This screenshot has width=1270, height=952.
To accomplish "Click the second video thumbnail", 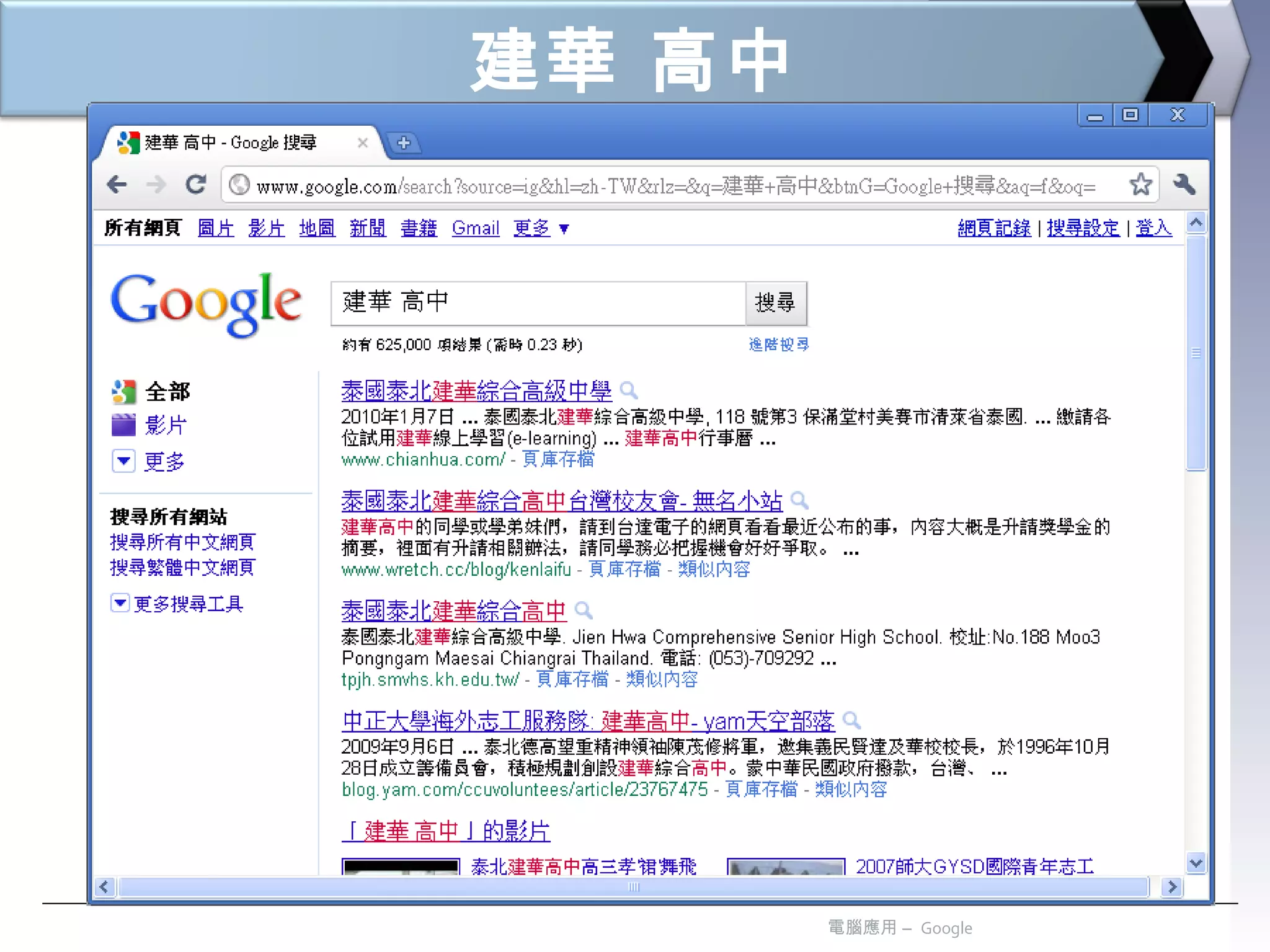I will coord(786,866).
